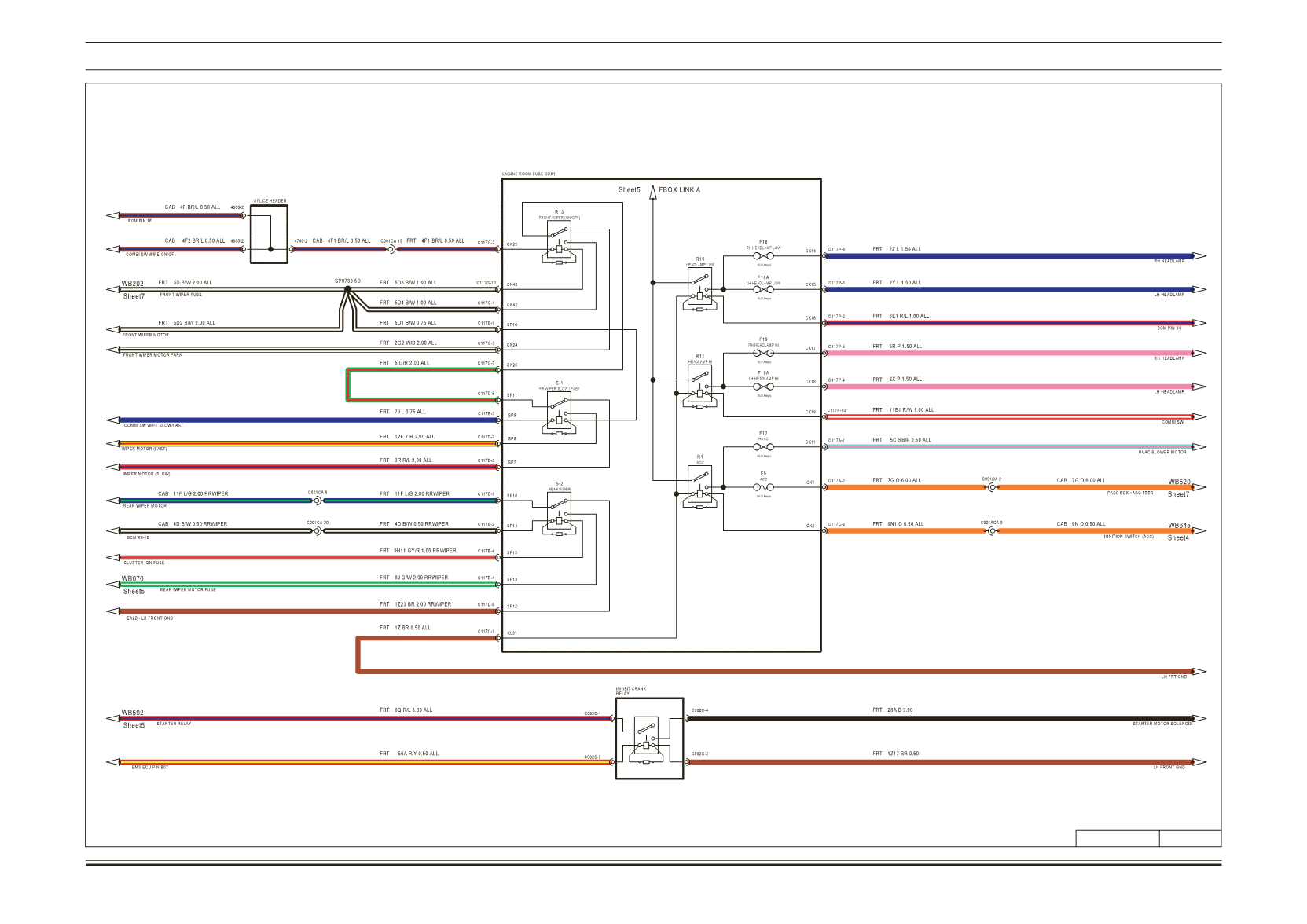Select wire label '11B1 R/W 1.00 ALL'
Viewport: 1307px width, 924px height.
click(912, 410)
